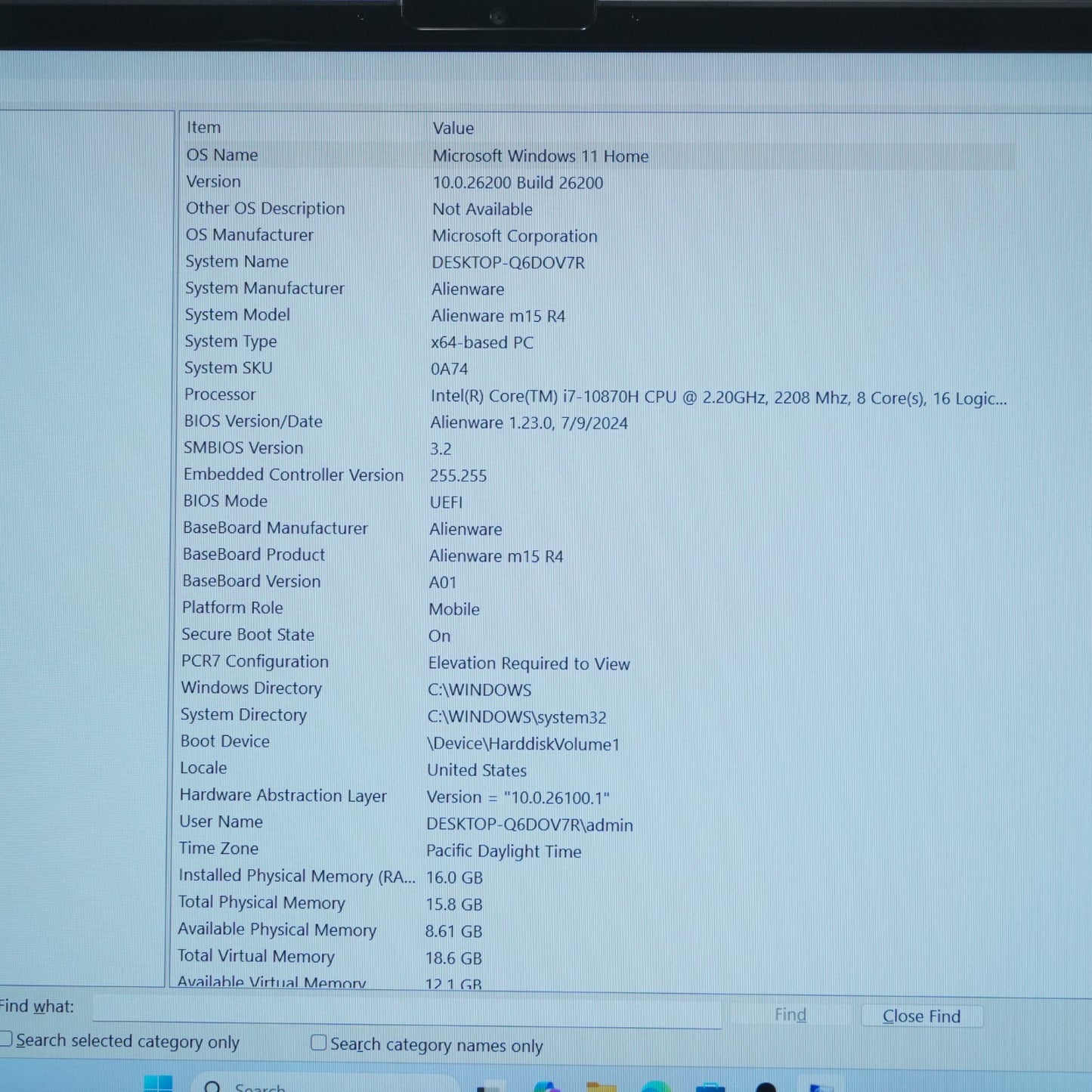Click the Value column header

453,128
